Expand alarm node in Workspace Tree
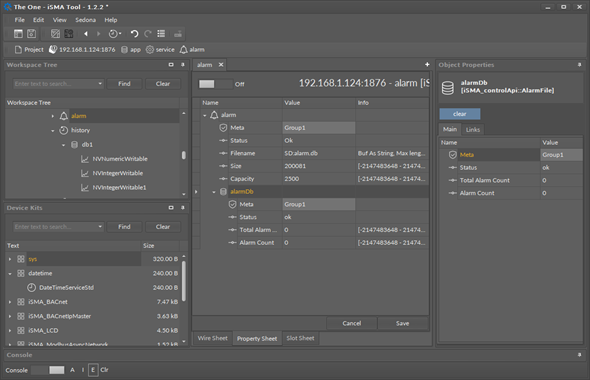 pyautogui.click(x=53, y=116)
